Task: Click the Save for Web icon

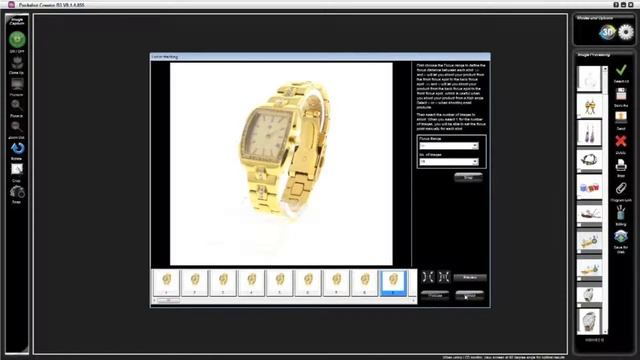Action: click(621, 237)
